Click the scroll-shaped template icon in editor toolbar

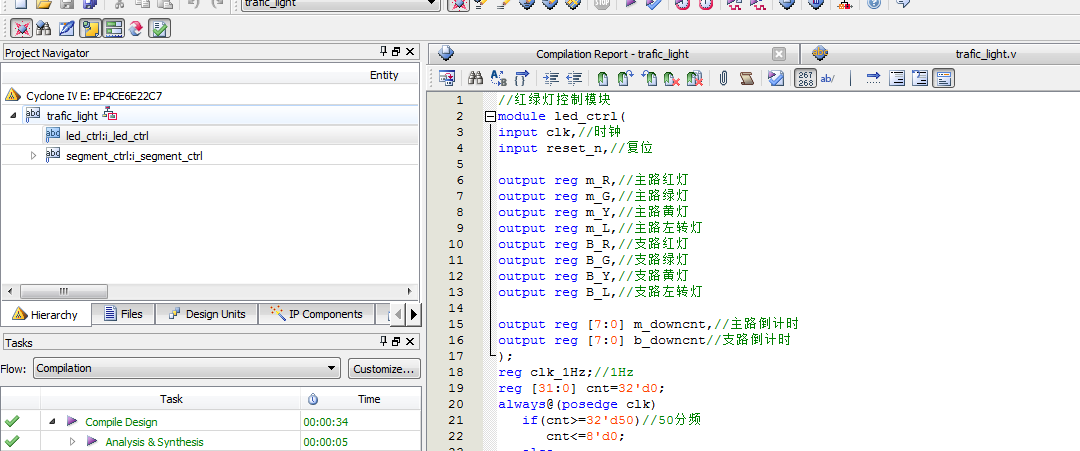tap(746, 78)
